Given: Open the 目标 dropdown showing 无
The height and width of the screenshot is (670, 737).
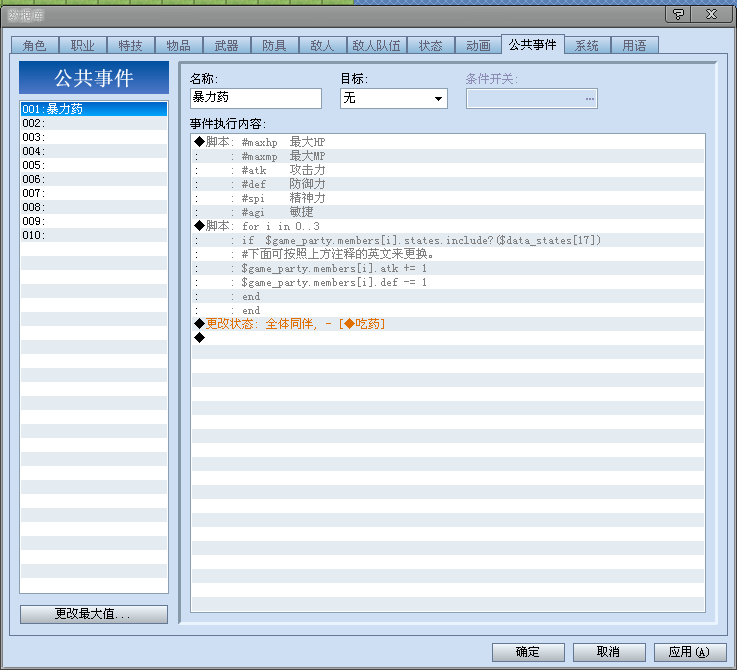Looking at the screenshot, I should point(394,98).
